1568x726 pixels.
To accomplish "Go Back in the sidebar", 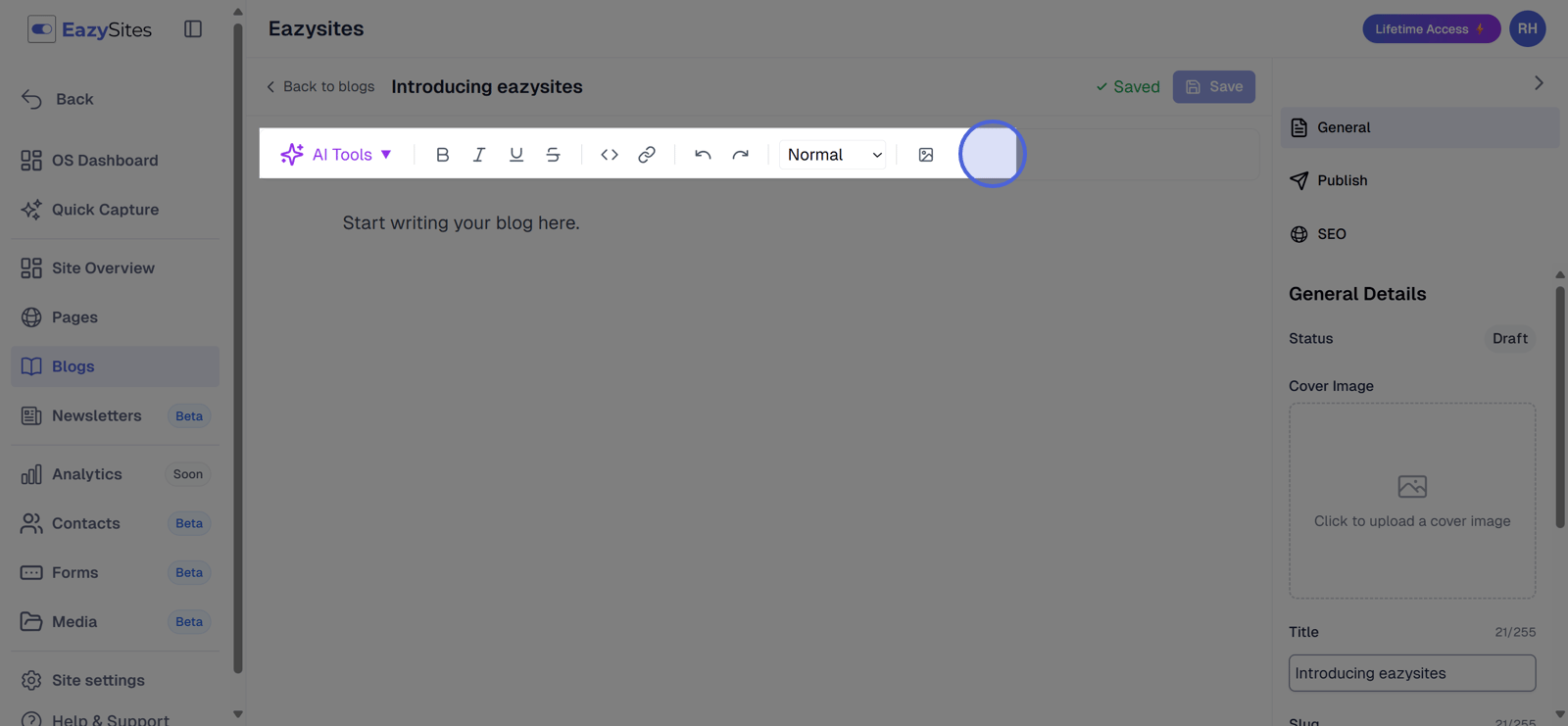I will 58,99.
